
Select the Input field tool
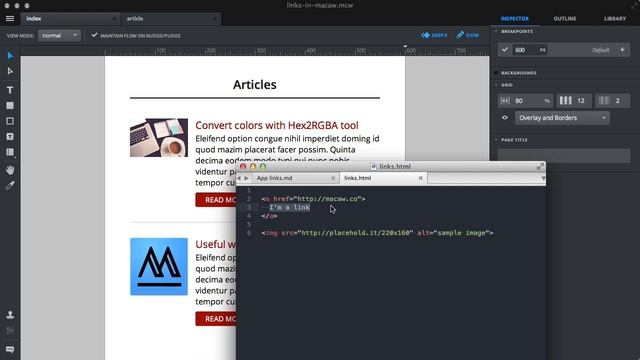10,137
